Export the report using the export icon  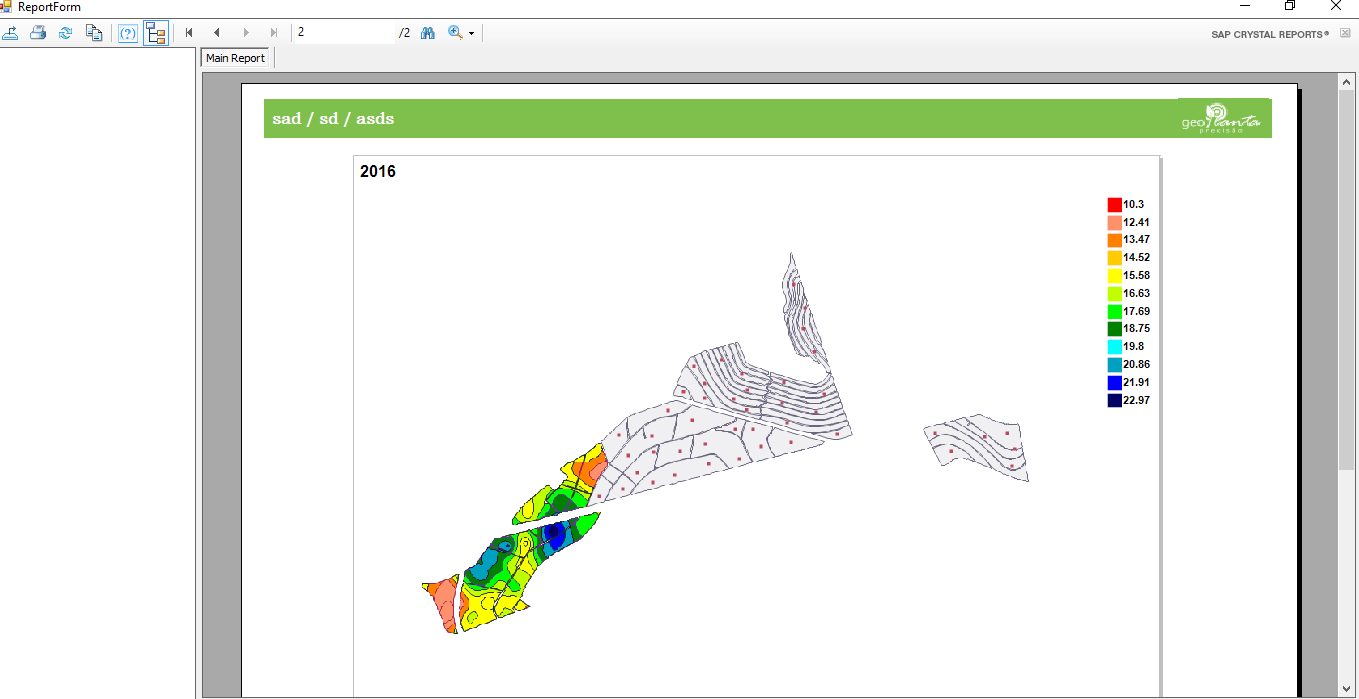(10, 33)
